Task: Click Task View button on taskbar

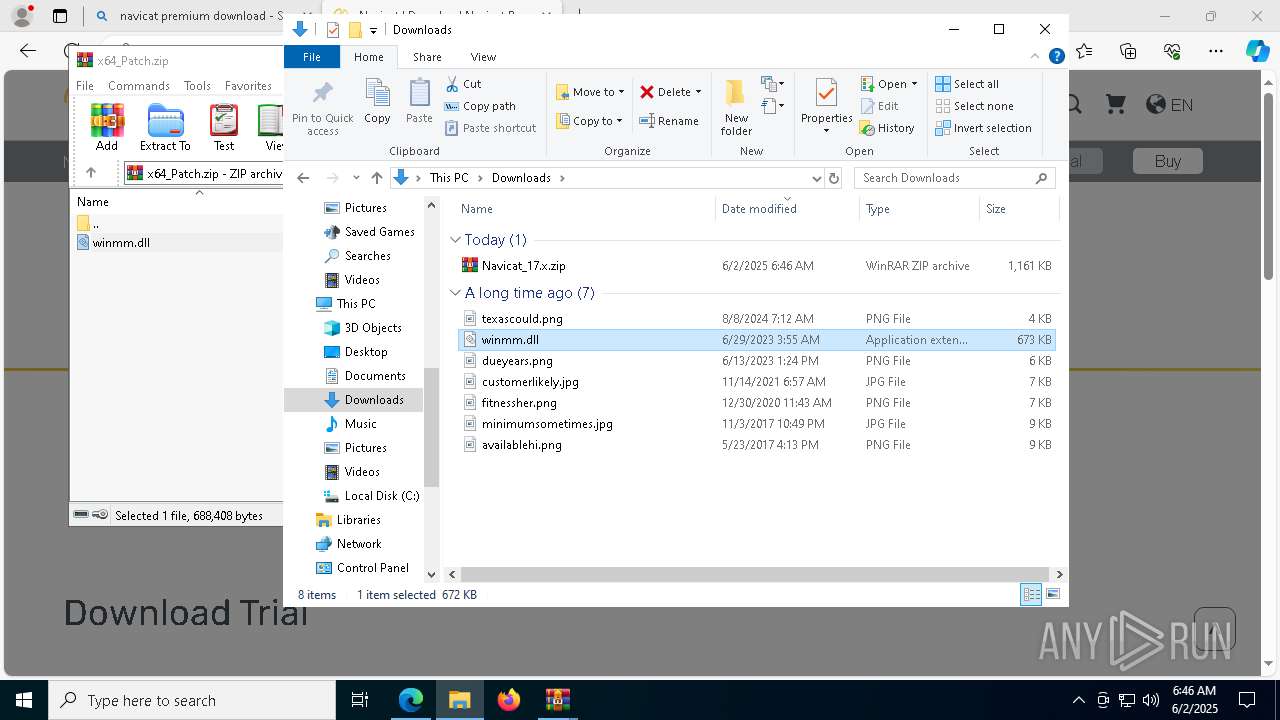Action: pos(360,700)
